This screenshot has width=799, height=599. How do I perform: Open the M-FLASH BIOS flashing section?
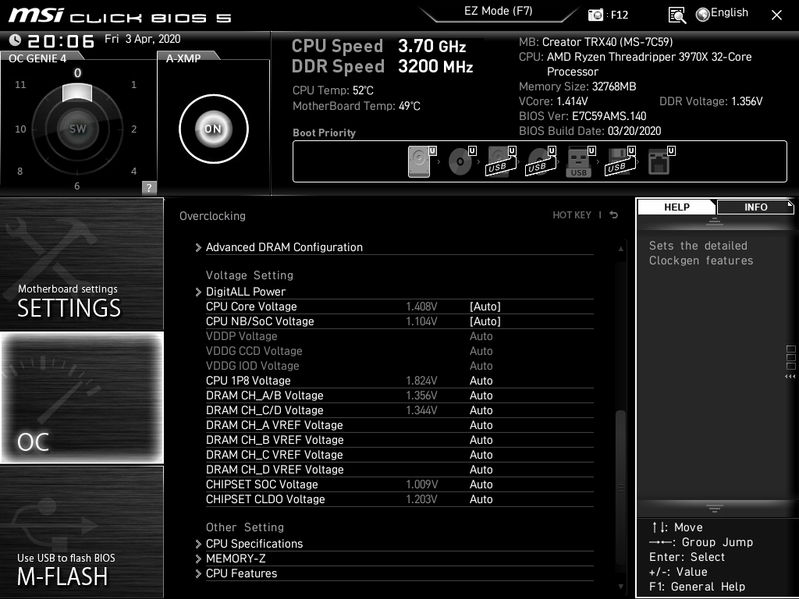click(82, 532)
